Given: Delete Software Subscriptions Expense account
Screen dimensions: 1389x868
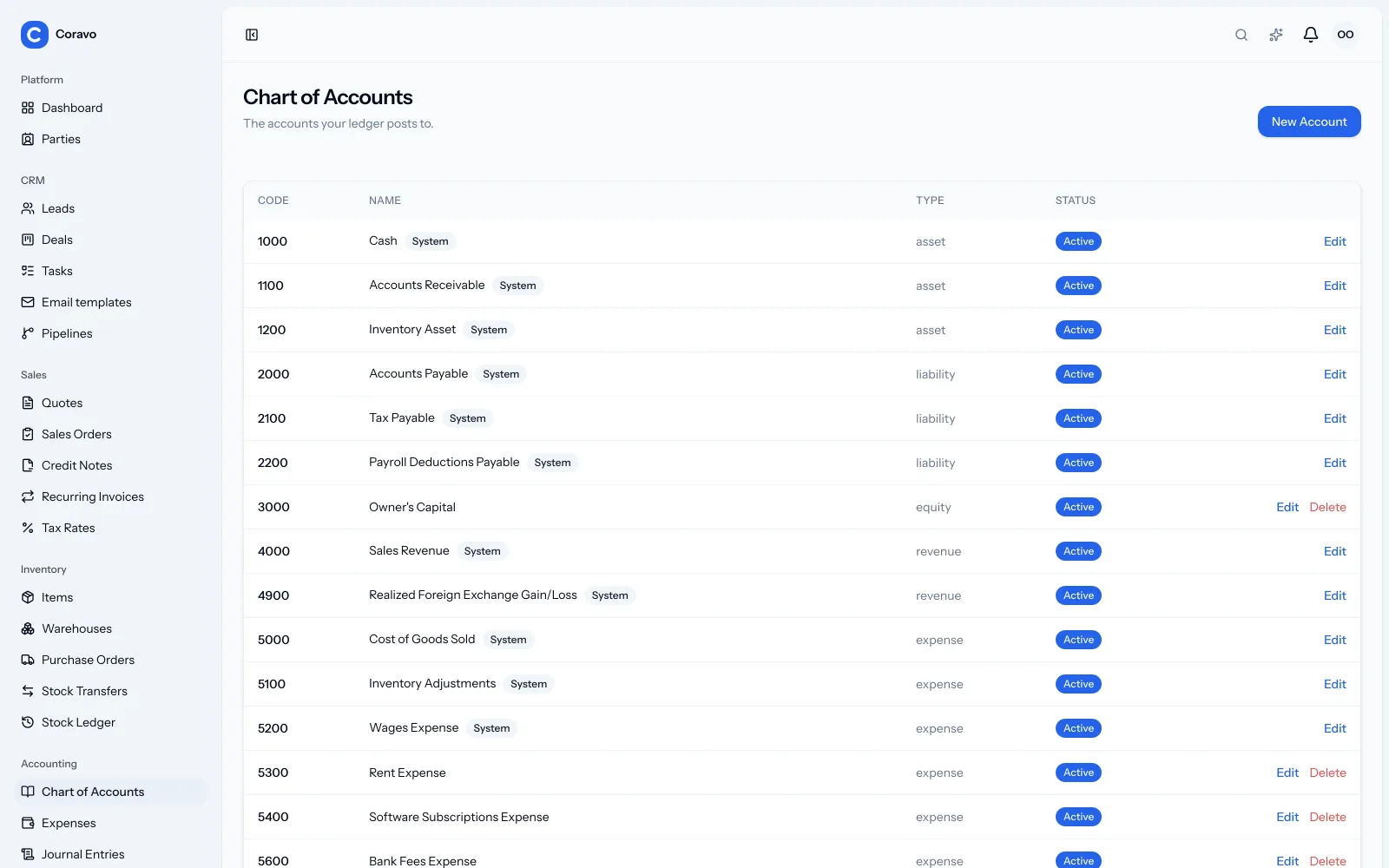Looking at the screenshot, I should [1327, 817].
